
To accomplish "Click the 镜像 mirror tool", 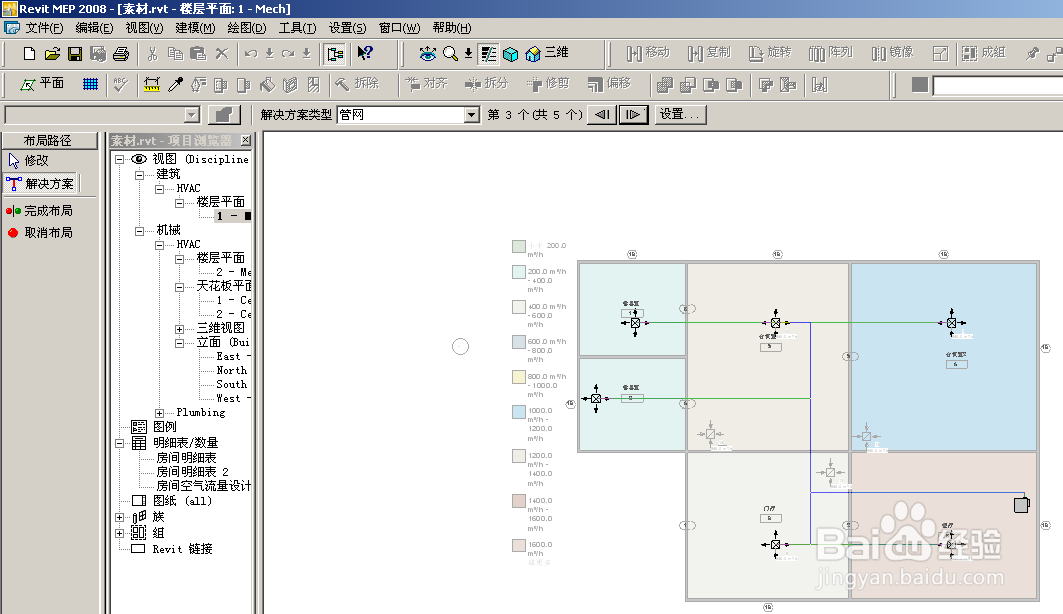I will tap(893, 53).
